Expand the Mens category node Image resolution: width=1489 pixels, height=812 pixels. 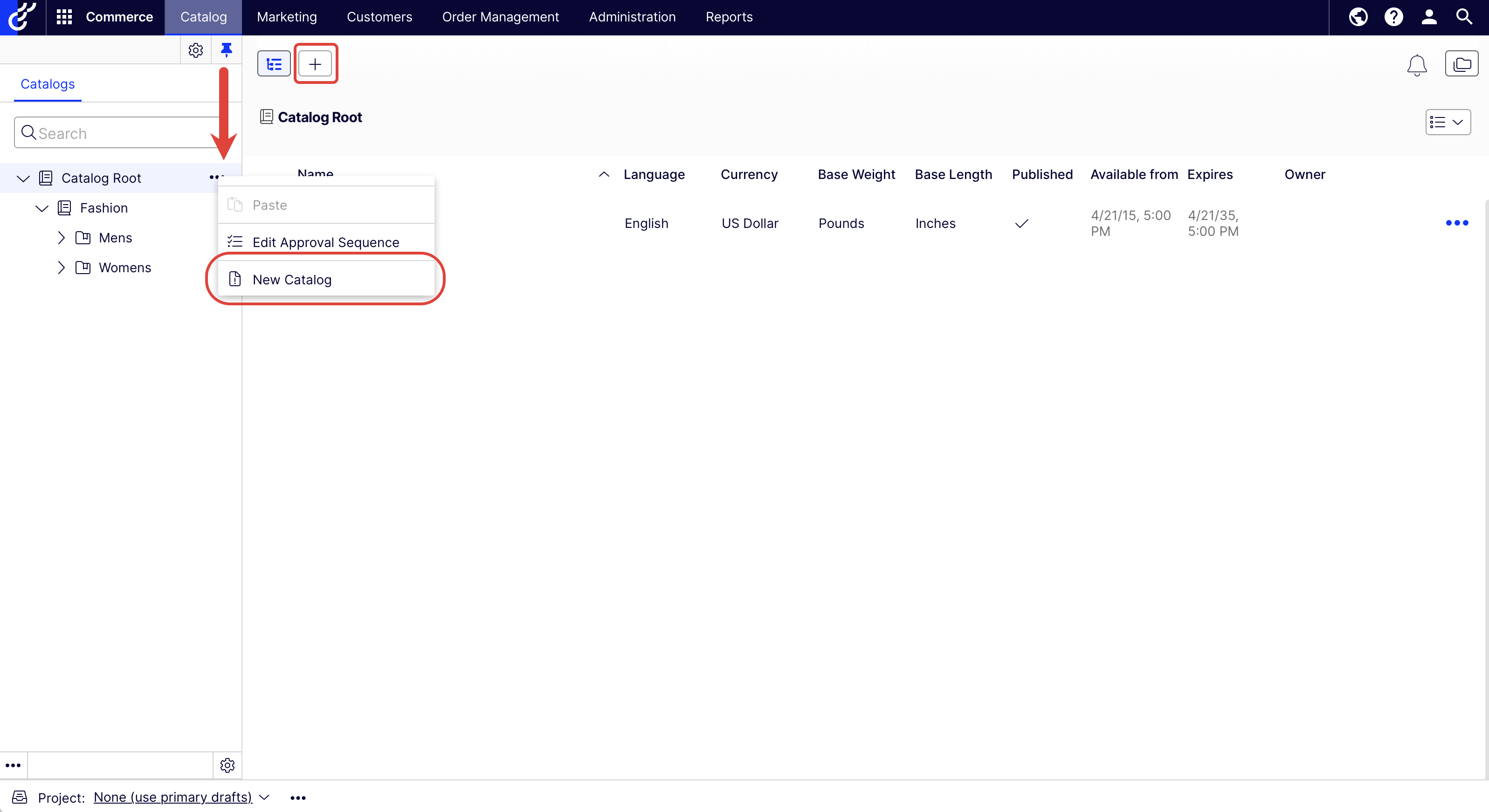tap(61, 238)
